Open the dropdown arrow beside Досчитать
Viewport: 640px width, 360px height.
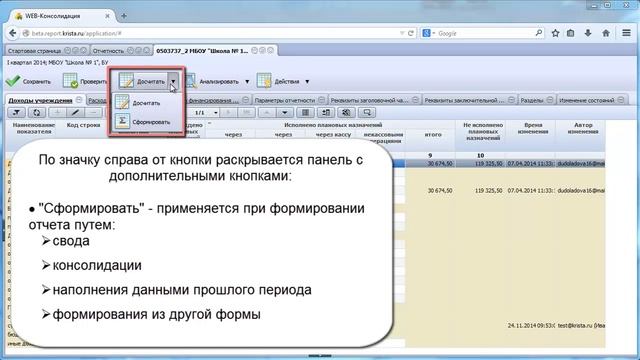point(173,81)
